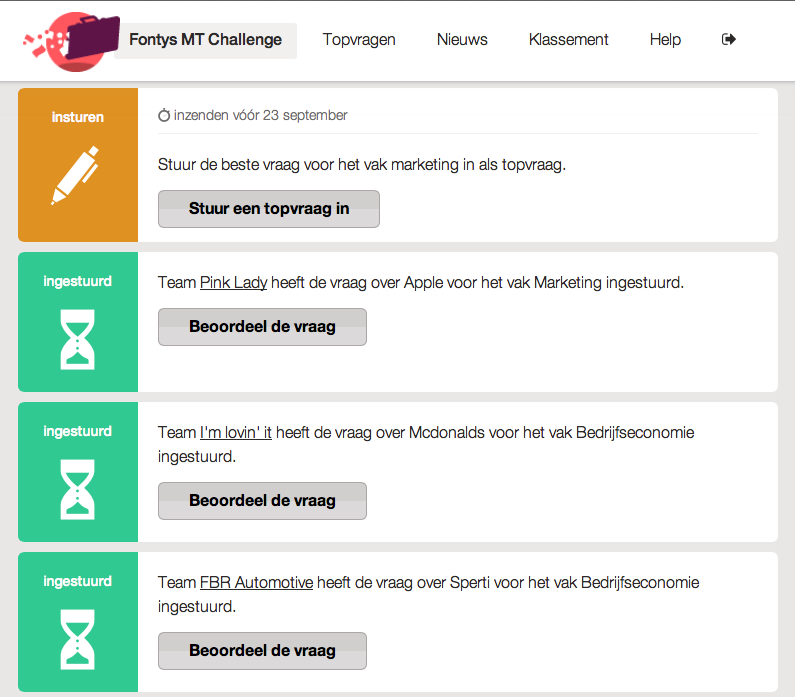Open the I'm lovin' it team link
The height and width of the screenshot is (697, 795).
pos(236,433)
